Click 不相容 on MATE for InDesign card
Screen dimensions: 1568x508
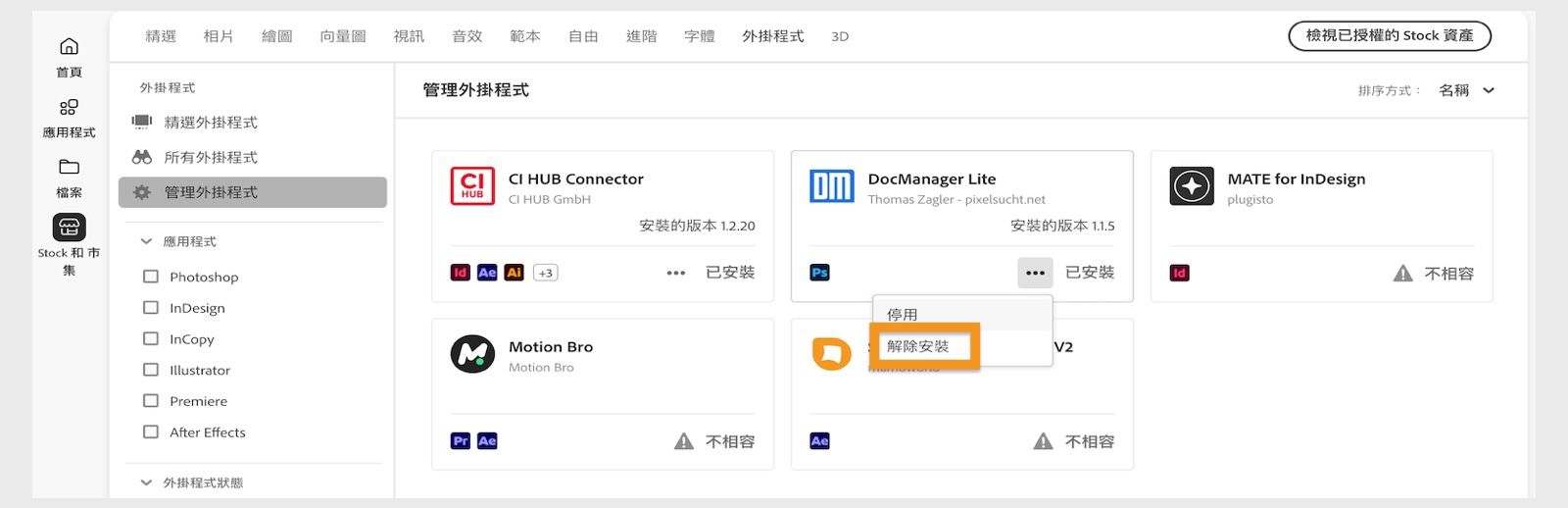click(1449, 274)
